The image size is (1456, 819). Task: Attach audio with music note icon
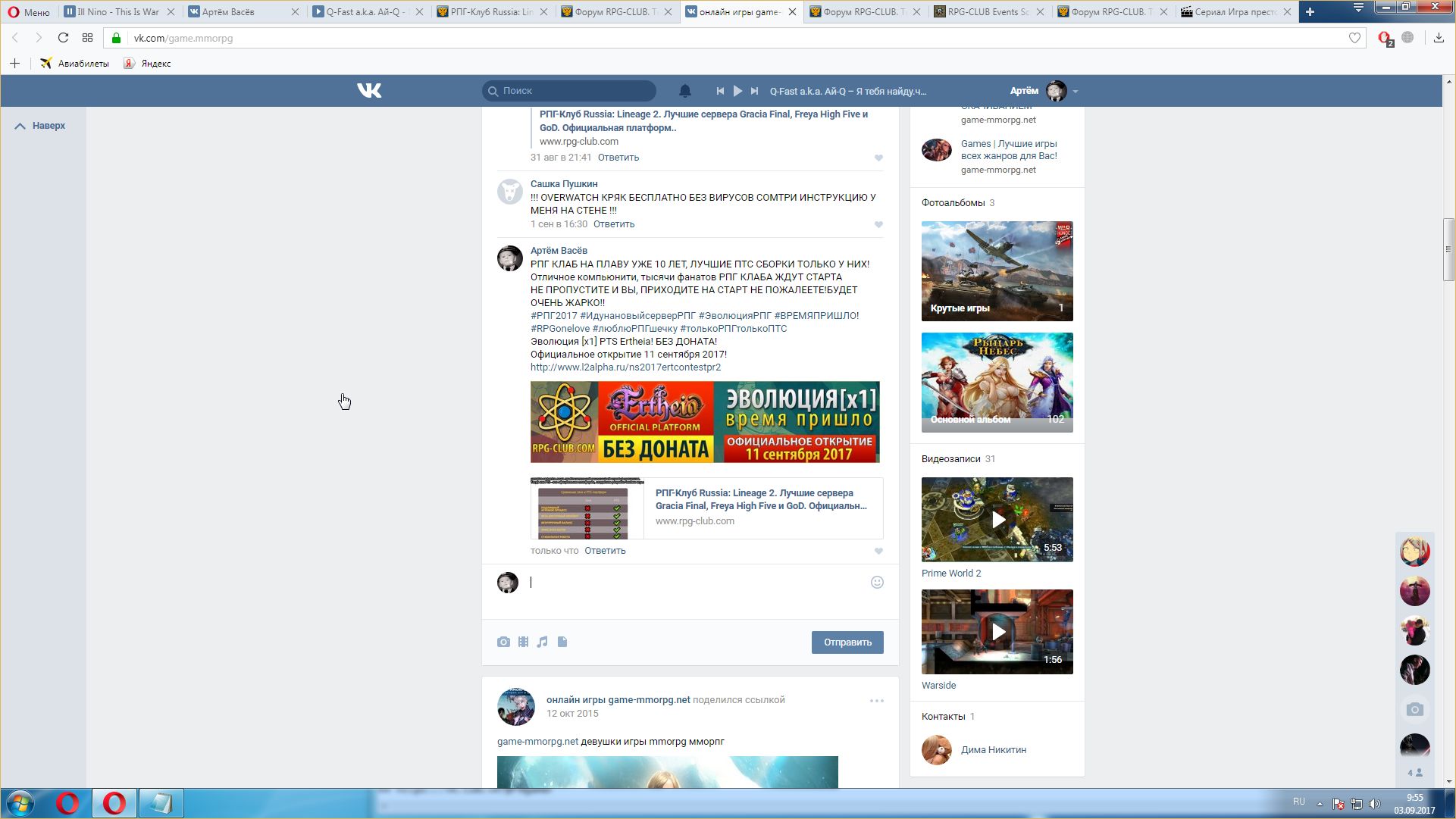point(542,642)
